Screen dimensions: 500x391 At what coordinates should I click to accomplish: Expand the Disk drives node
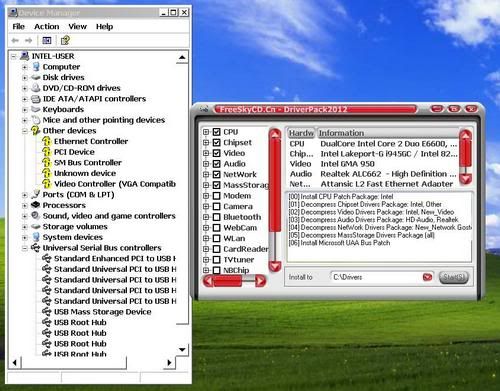point(25,78)
